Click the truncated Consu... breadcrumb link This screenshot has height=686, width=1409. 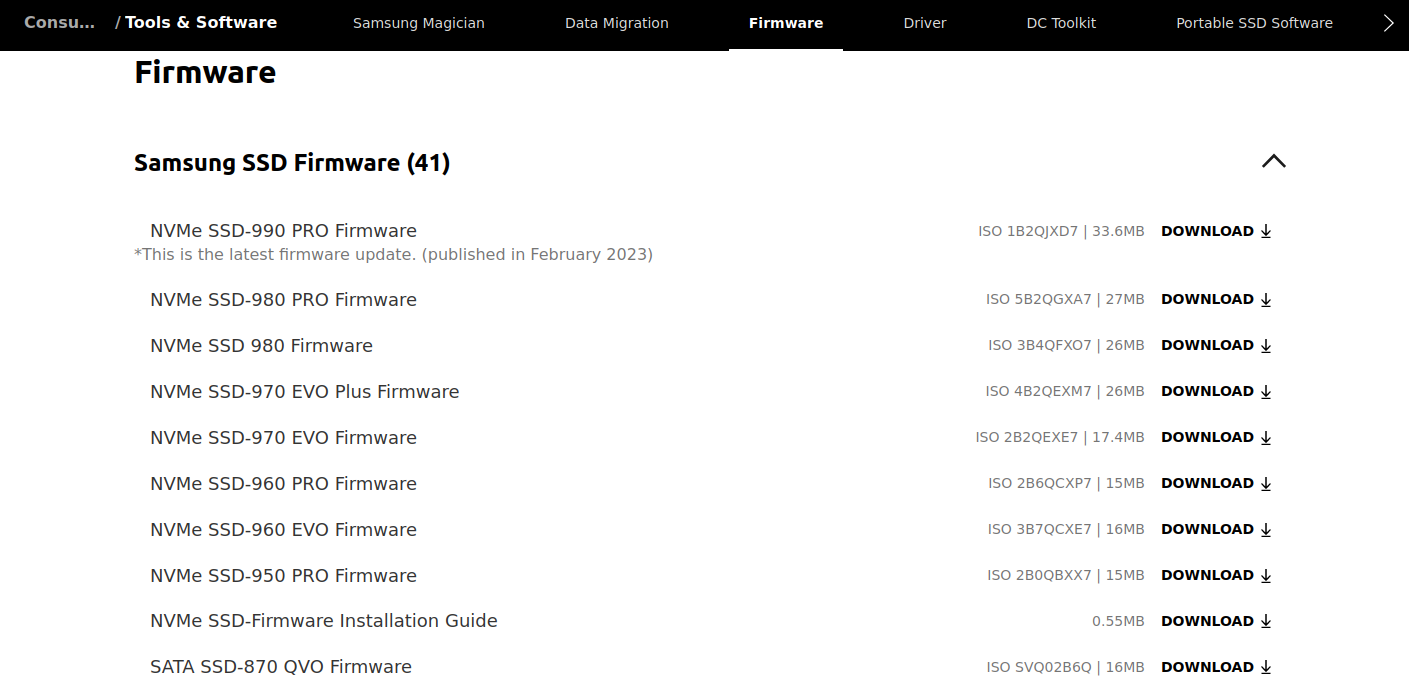pyautogui.click(x=60, y=22)
